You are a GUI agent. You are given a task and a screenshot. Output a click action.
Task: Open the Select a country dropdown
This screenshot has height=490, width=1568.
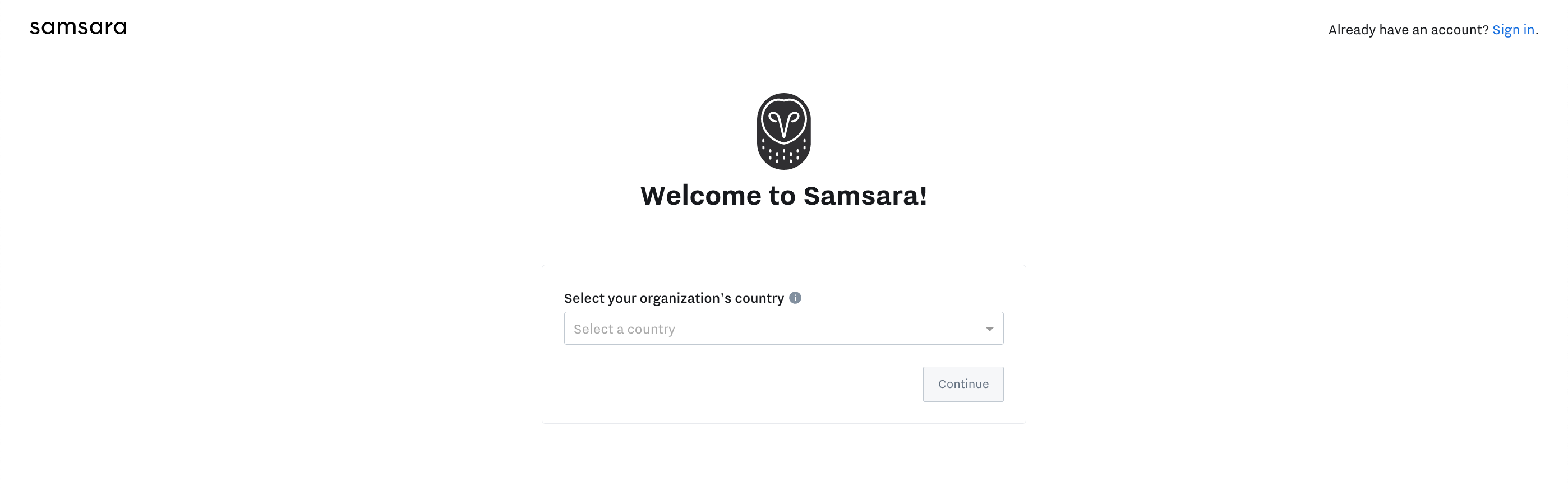pos(784,328)
